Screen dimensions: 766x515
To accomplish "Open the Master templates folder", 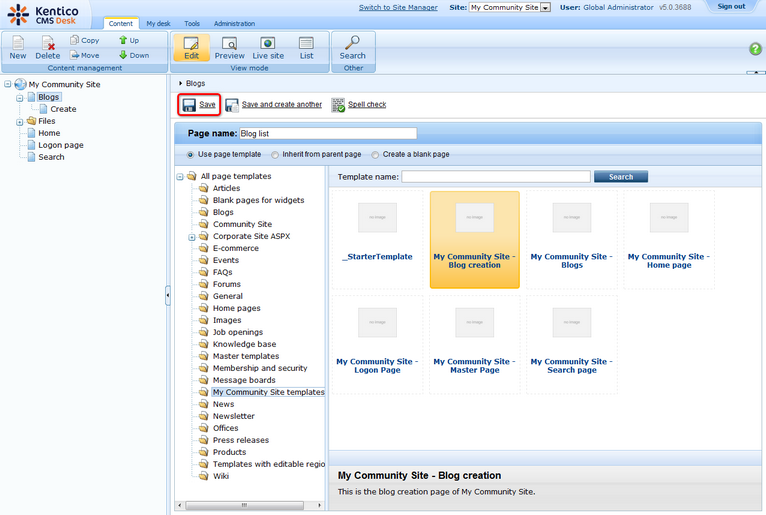I will click(246, 356).
